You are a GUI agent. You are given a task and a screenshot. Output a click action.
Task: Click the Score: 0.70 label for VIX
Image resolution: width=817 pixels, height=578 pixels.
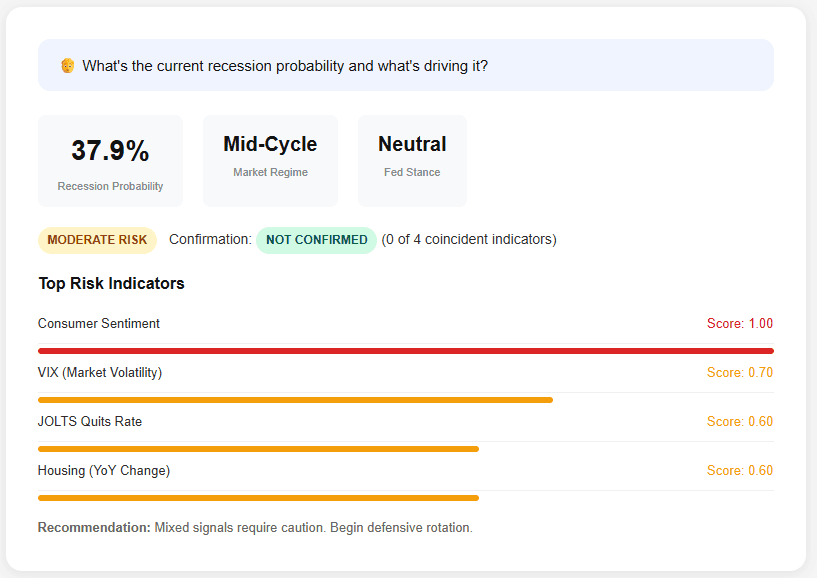[739, 372]
